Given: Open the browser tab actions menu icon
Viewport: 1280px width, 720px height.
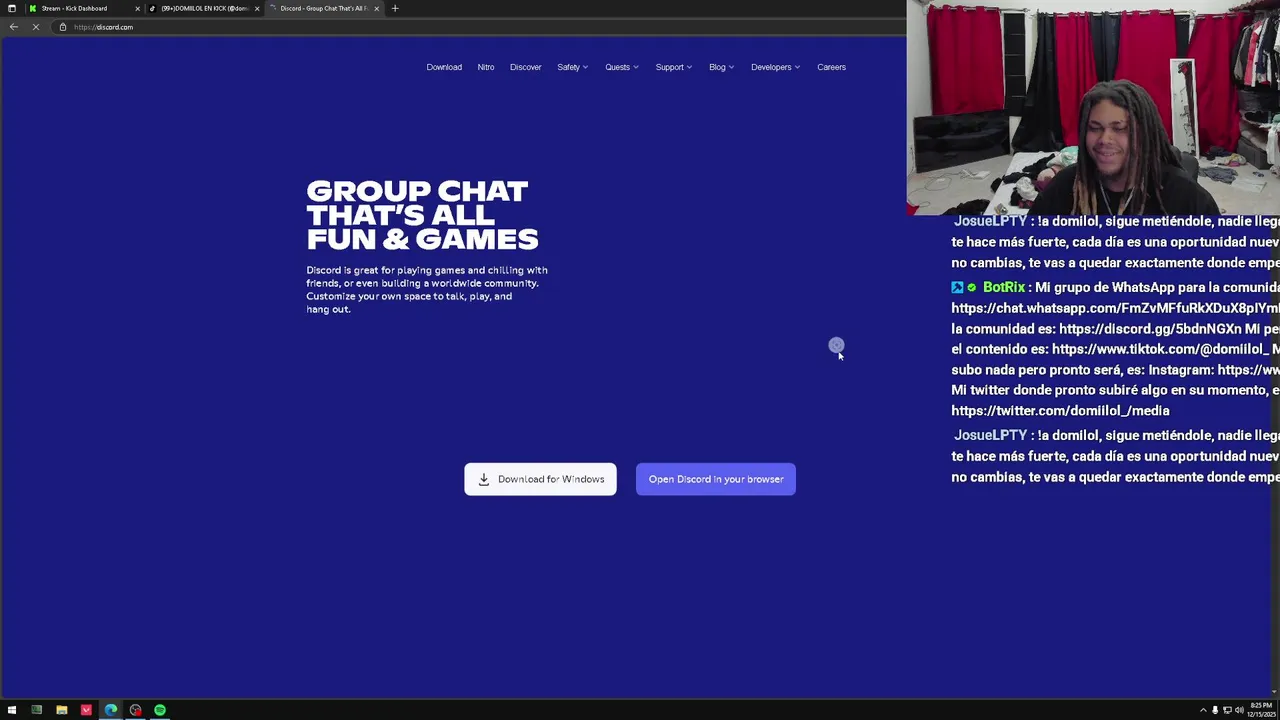Looking at the screenshot, I should coord(11,8).
